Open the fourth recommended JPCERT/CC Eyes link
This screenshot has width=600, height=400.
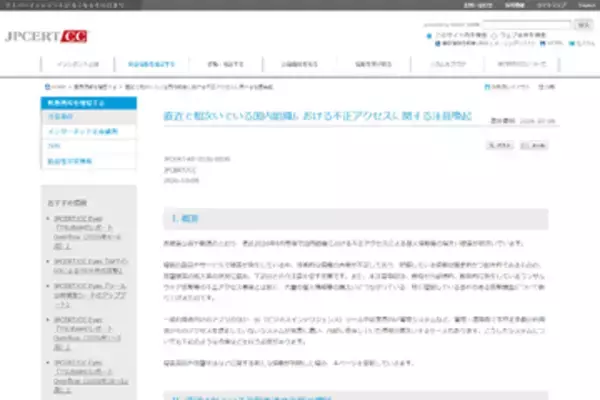tap(87, 333)
